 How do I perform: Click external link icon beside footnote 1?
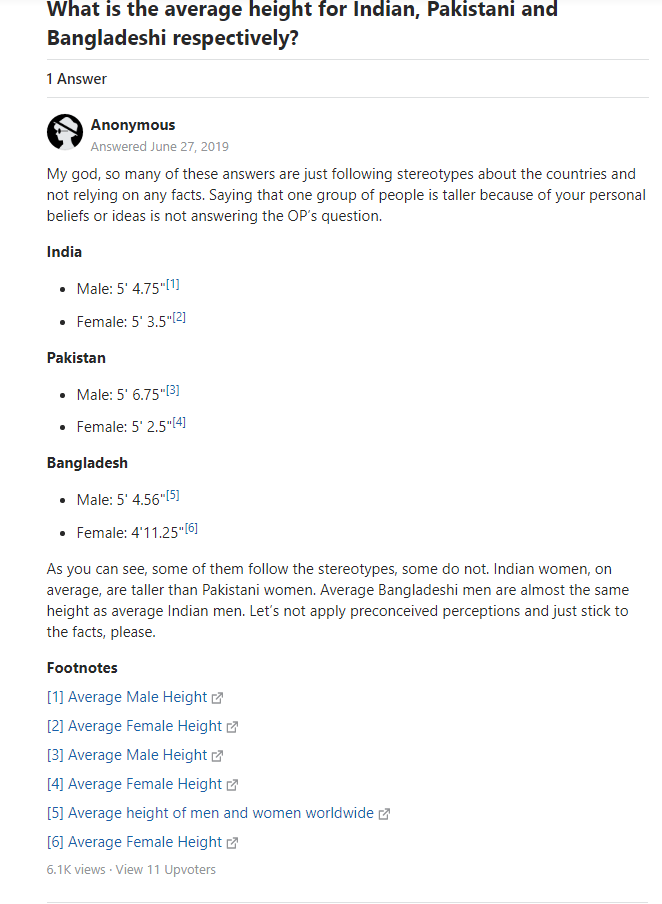[217, 698]
